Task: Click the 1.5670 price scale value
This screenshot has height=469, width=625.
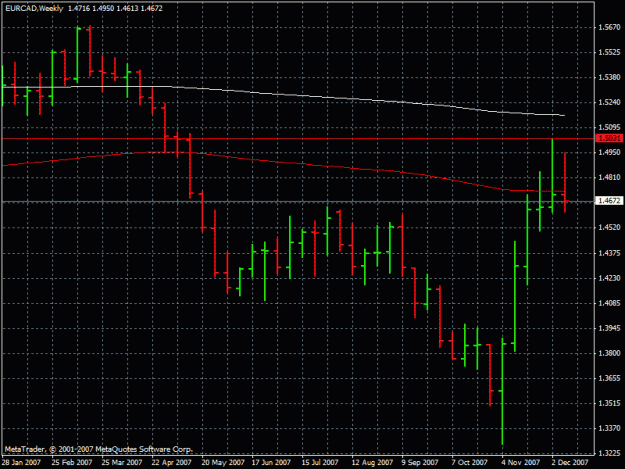Action: [x=609, y=27]
